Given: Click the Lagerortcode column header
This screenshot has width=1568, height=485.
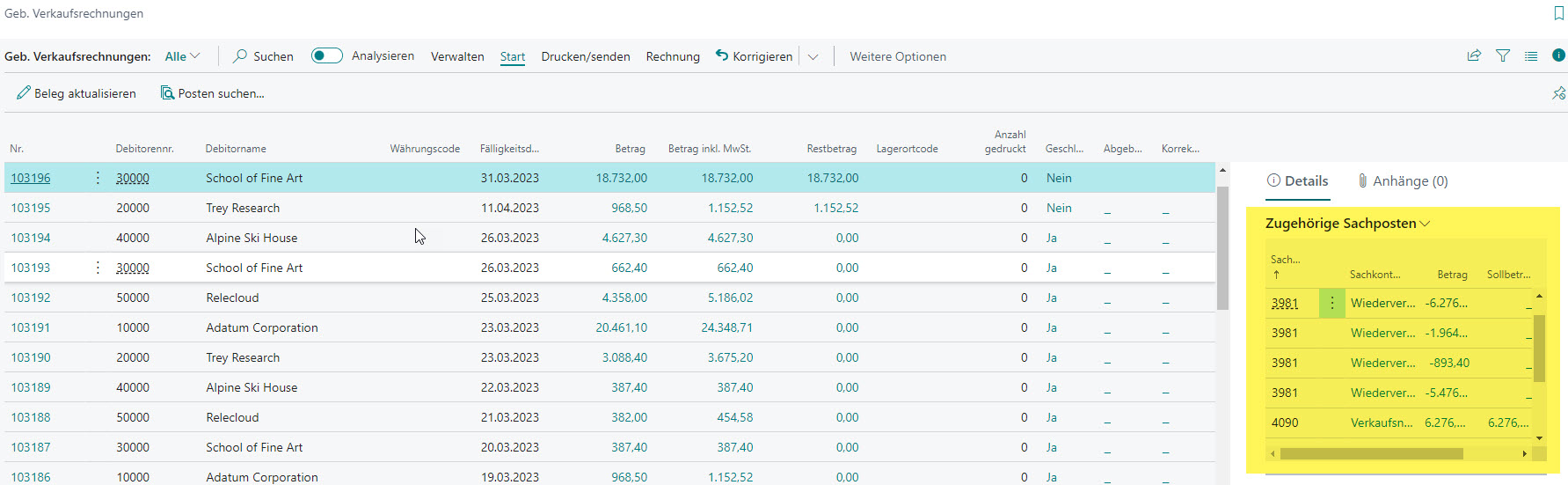Looking at the screenshot, I should coord(907,149).
